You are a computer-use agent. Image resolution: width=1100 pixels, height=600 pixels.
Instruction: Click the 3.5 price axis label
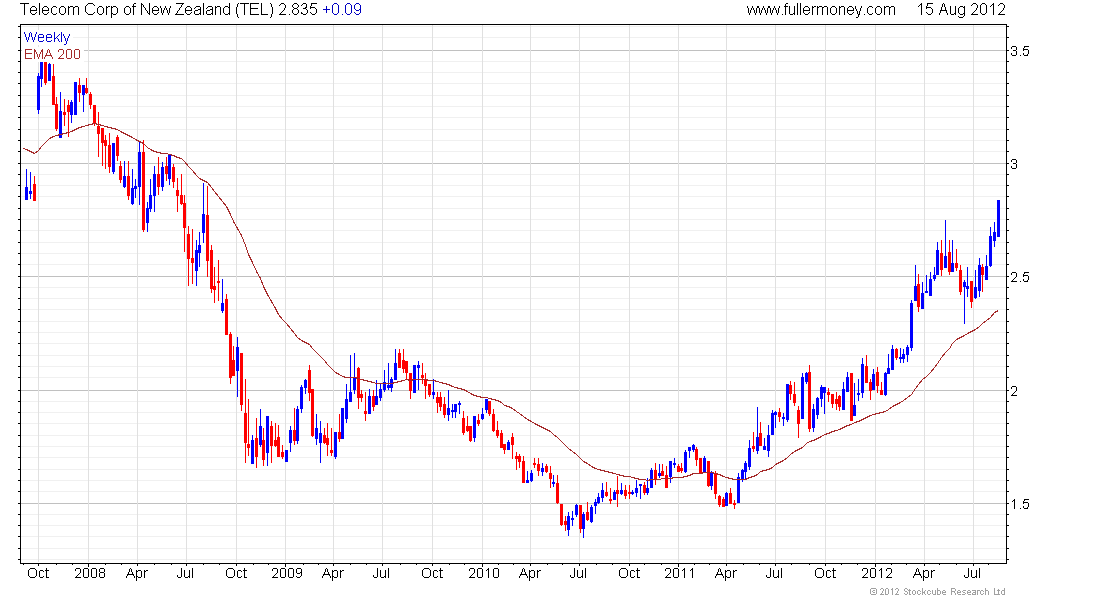(1020, 50)
